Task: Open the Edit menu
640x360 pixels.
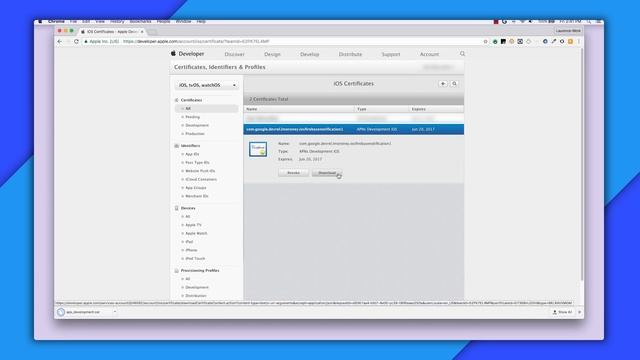Action: [x=86, y=21]
